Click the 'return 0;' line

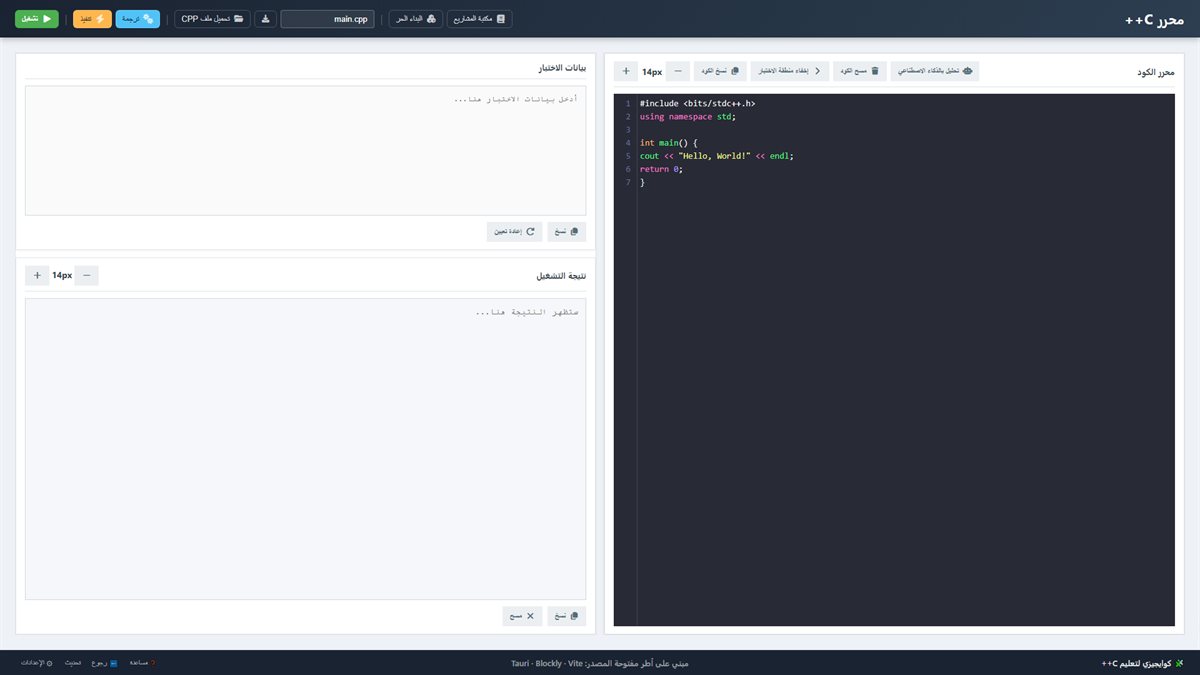tap(661, 169)
